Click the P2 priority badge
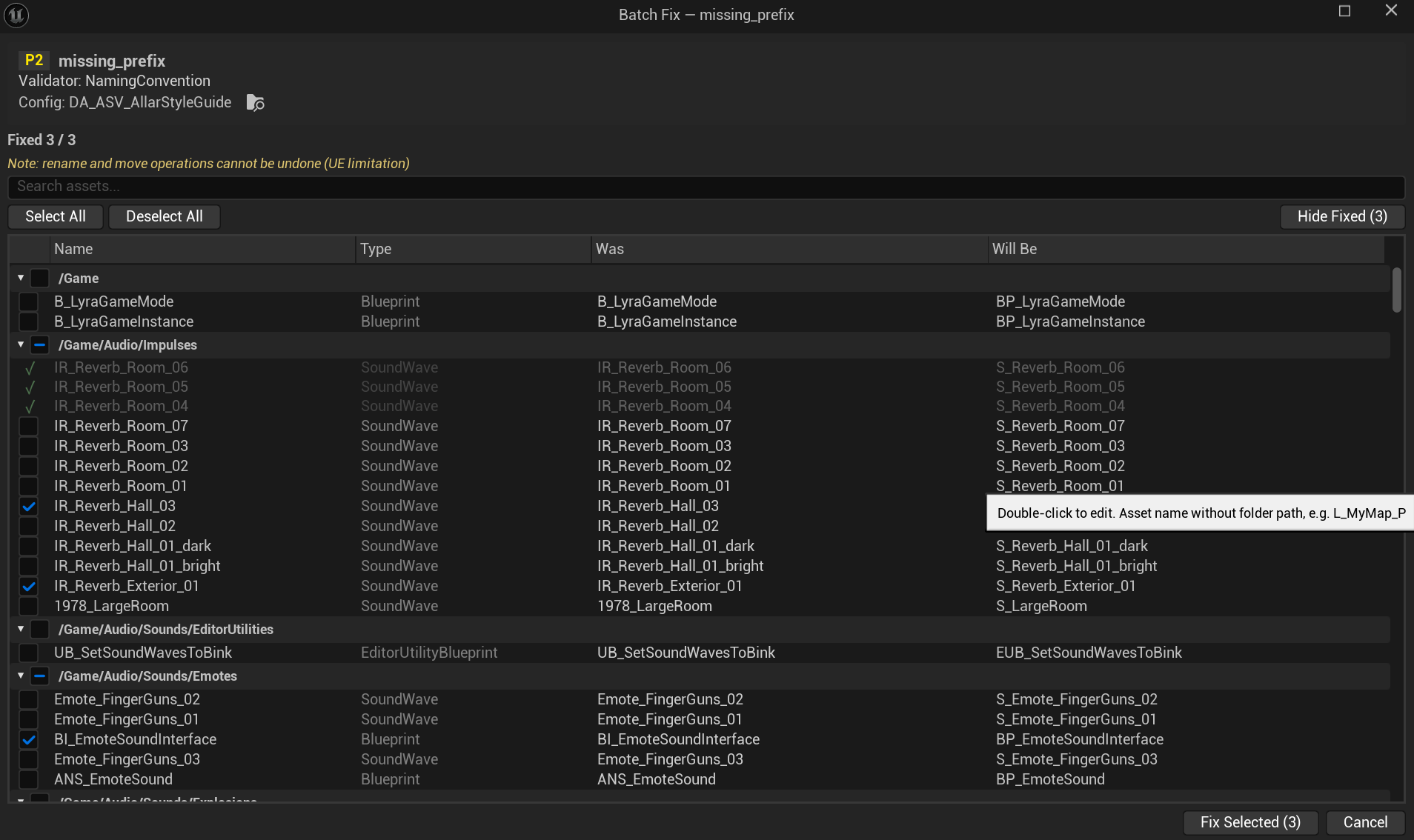The height and width of the screenshot is (840, 1414). (34, 60)
